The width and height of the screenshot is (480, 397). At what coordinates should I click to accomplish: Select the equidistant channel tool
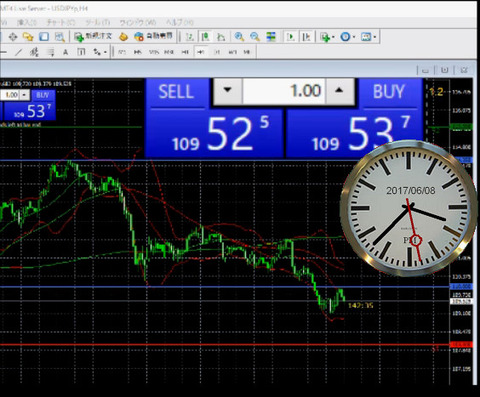click(x=34, y=52)
